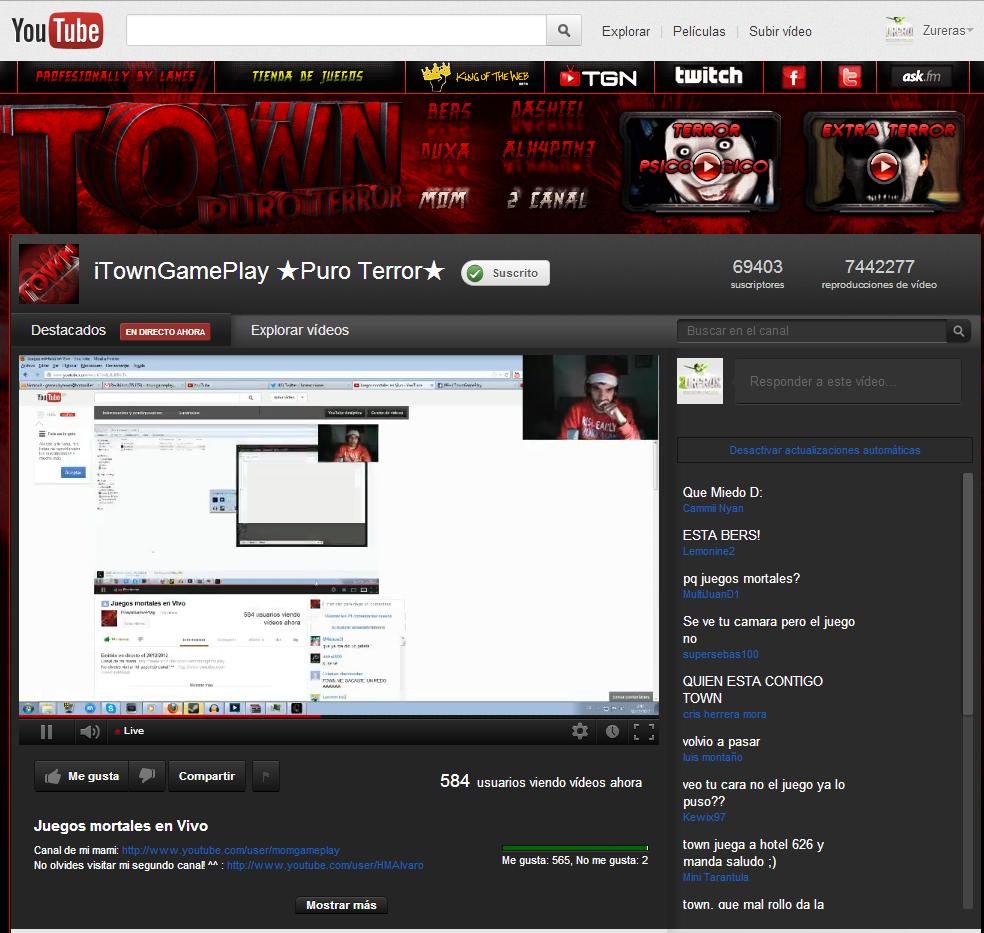984x933 pixels.
Task: Click the video title Juegos mortales en Vivo
Action: coord(120,826)
